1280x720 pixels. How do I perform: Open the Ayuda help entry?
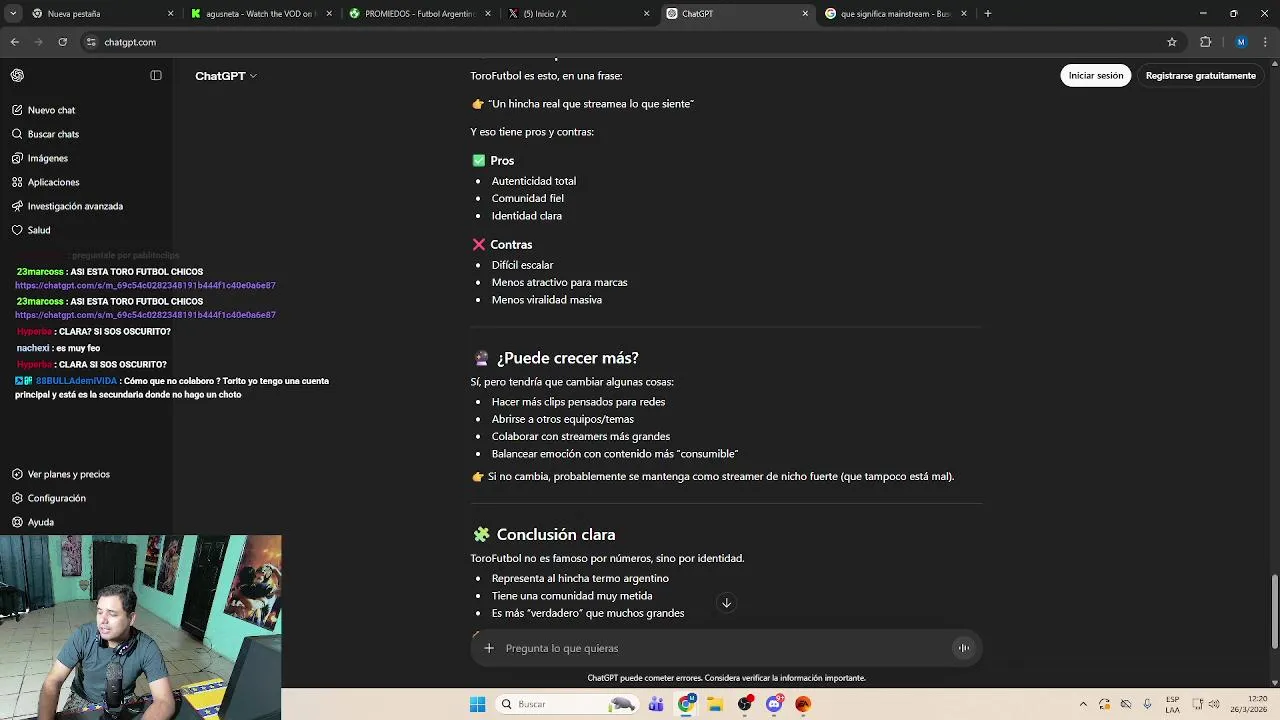click(40, 522)
